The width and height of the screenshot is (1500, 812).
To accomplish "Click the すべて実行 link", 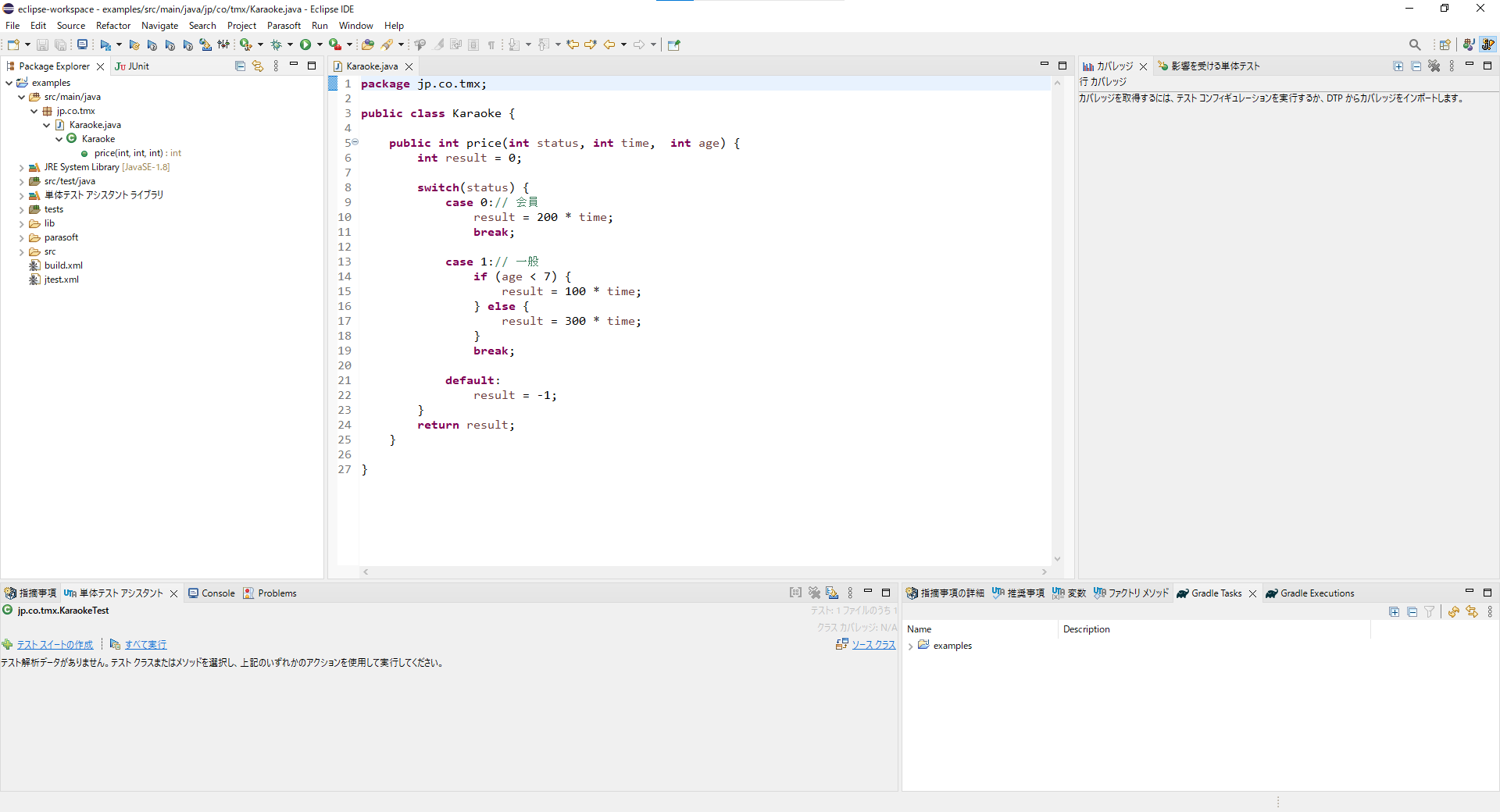I will coord(145,645).
